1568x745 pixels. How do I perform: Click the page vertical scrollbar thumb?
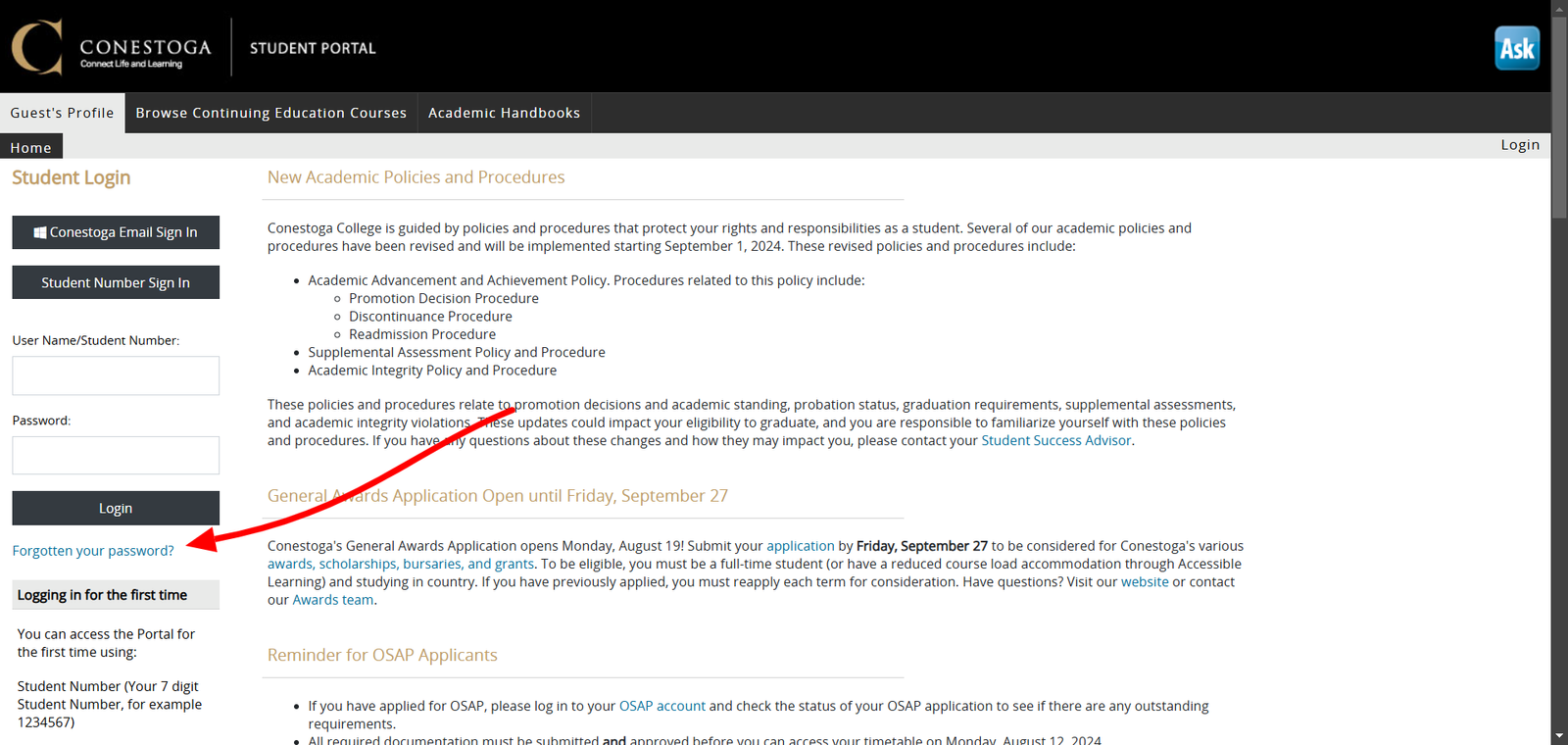1559,118
